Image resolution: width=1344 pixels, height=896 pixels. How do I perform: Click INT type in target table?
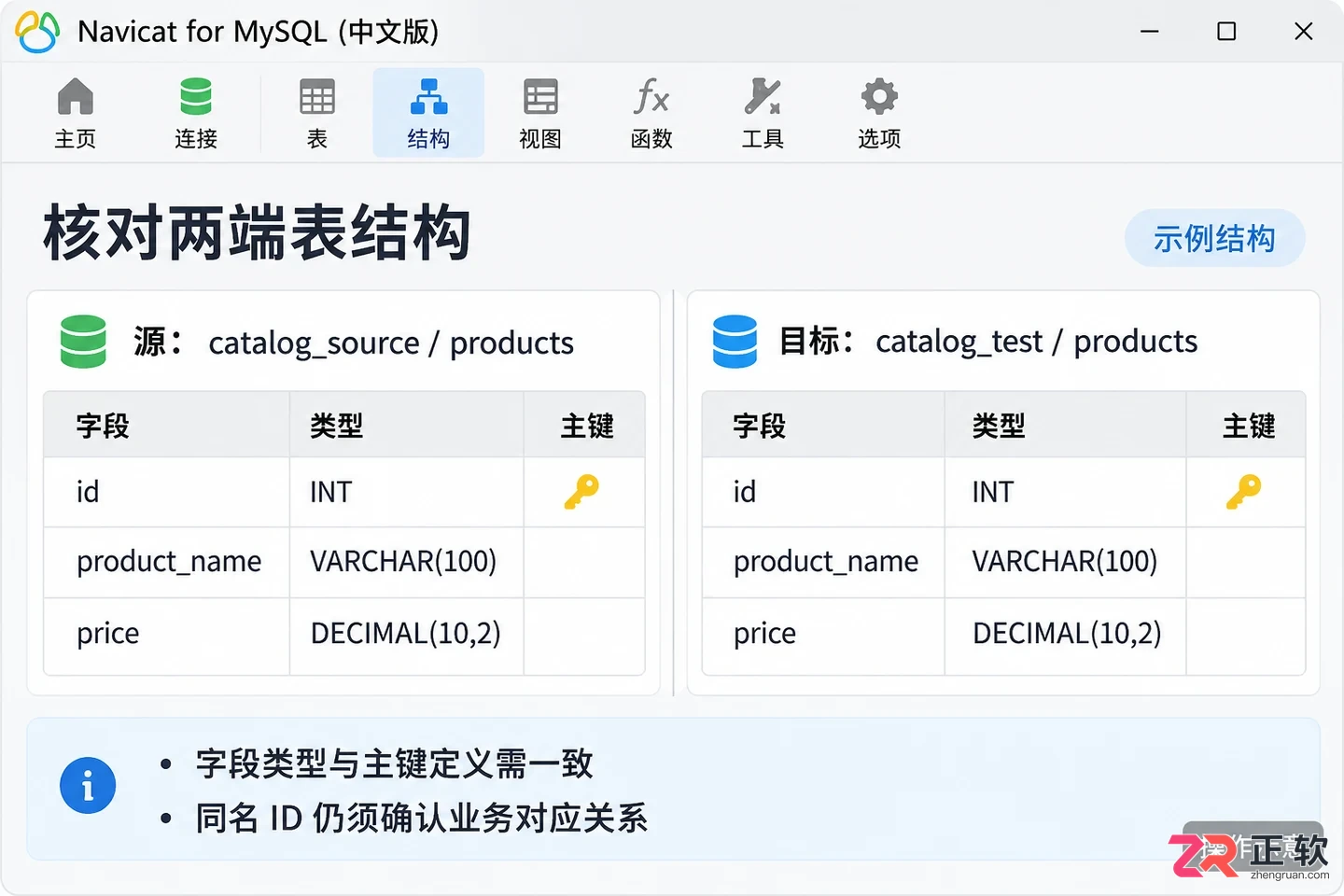point(993,492)
